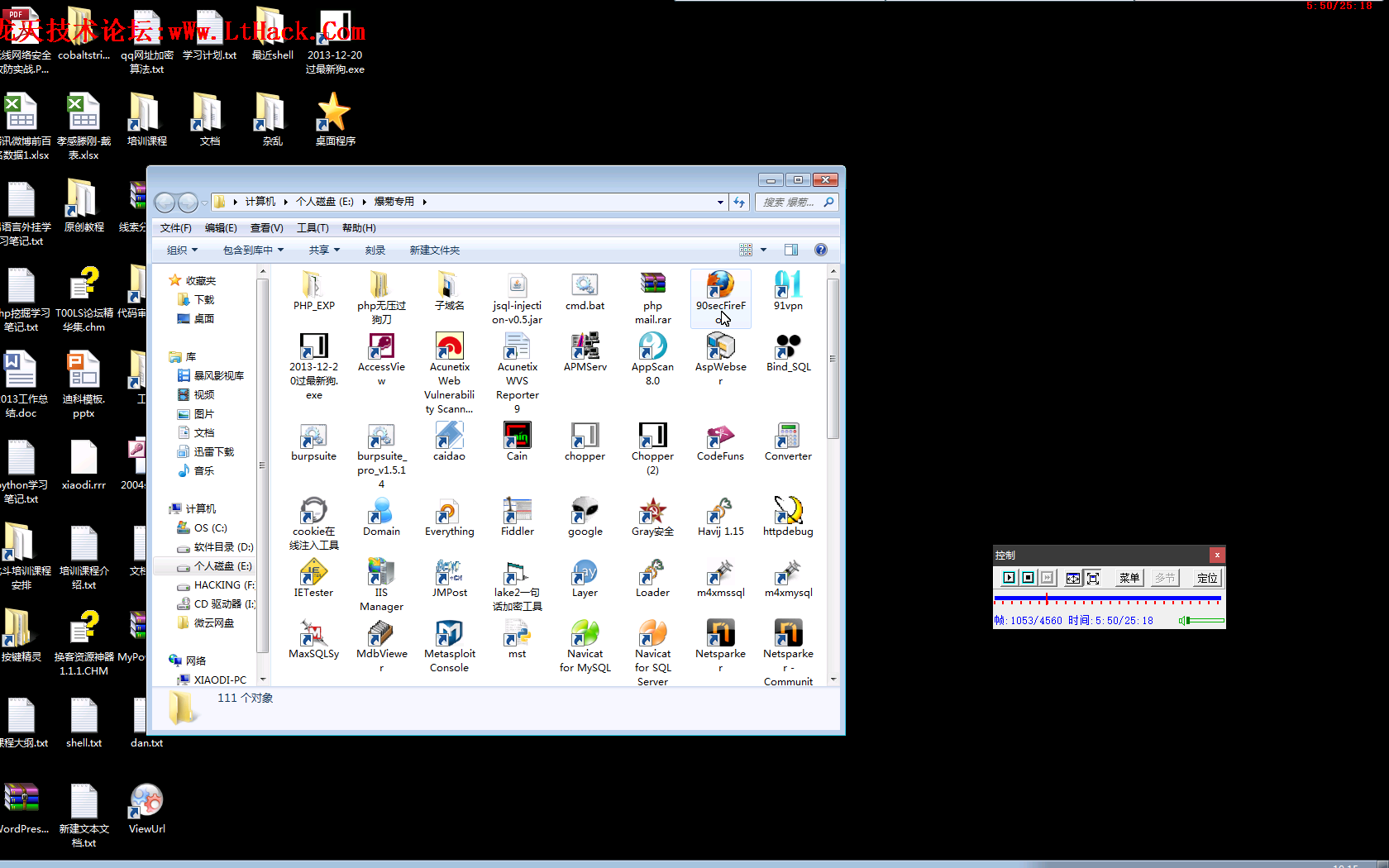Launch the Everything search shortcut
This screenshot has height=868, width=1389.
pyautogui.click(x=449, y=517)
